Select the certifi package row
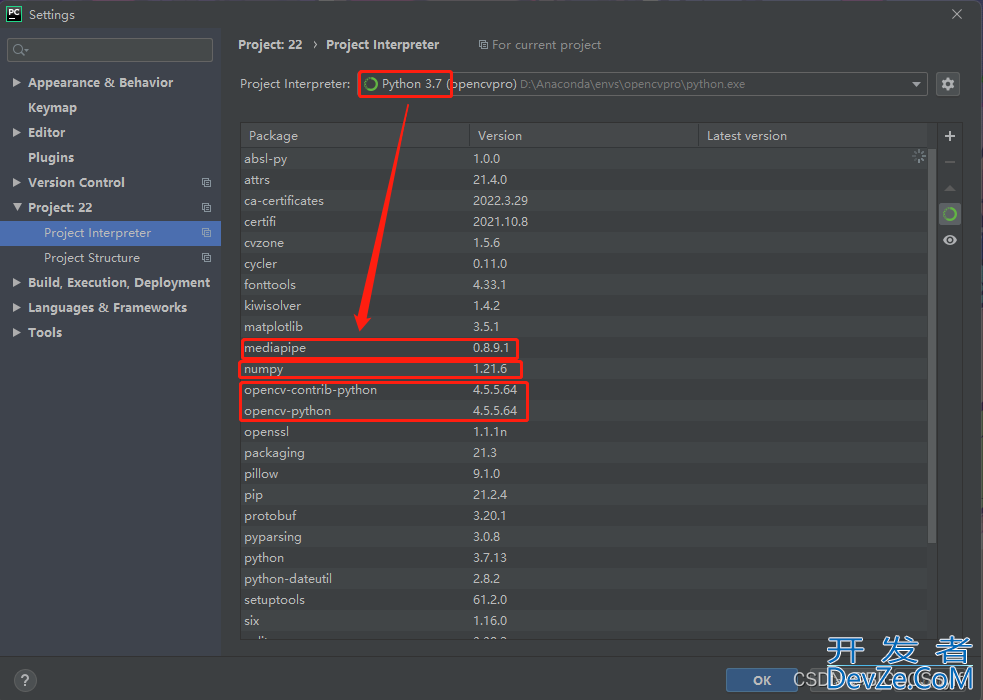 pos(584,222)
